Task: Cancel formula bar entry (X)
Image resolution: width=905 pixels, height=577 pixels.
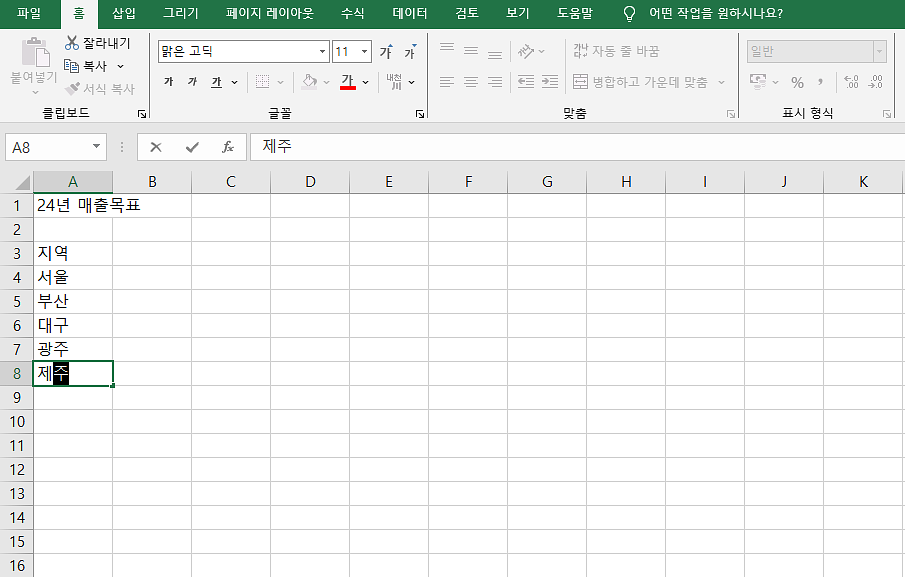Action: [x=156, y=147]
